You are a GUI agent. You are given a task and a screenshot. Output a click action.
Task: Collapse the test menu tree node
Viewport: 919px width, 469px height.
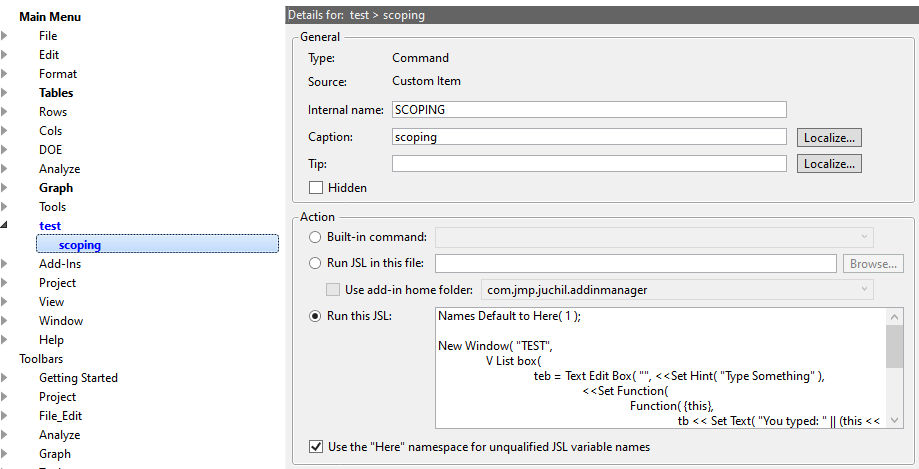tap(5, 226)
